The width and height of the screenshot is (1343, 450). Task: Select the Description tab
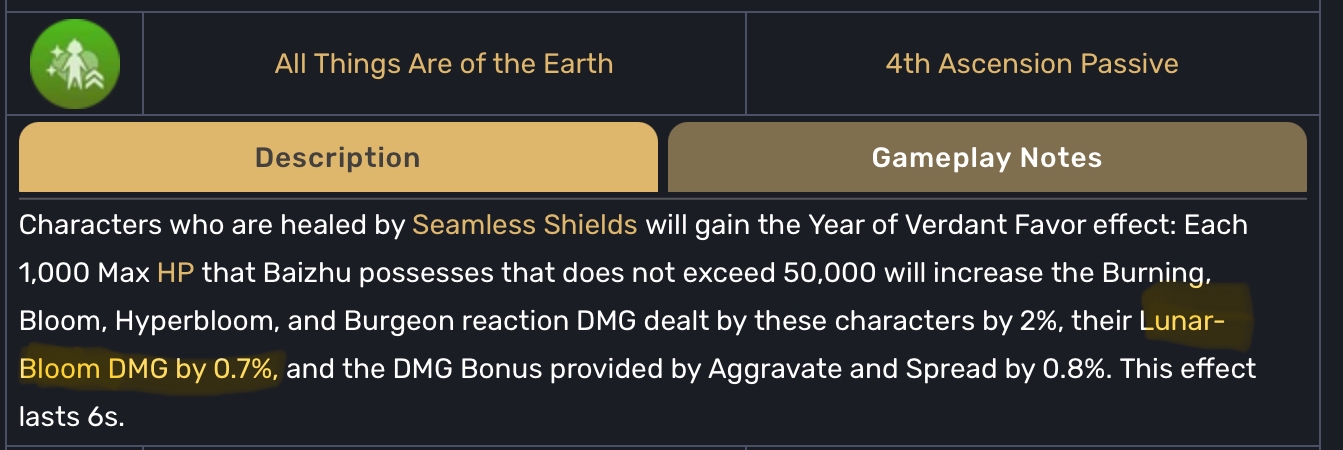click(338, 158)
